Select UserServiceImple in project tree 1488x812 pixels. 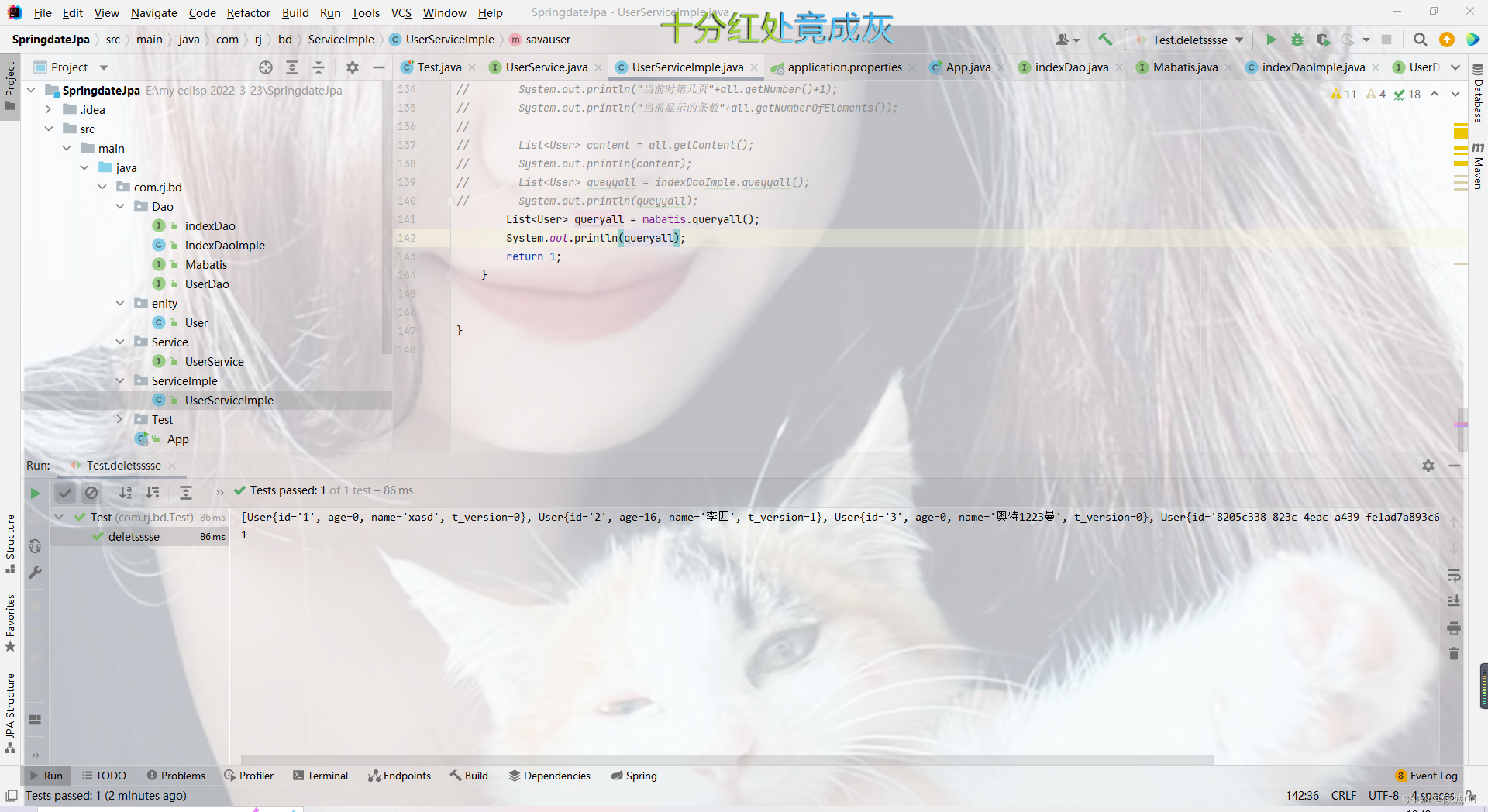point(229,400)
